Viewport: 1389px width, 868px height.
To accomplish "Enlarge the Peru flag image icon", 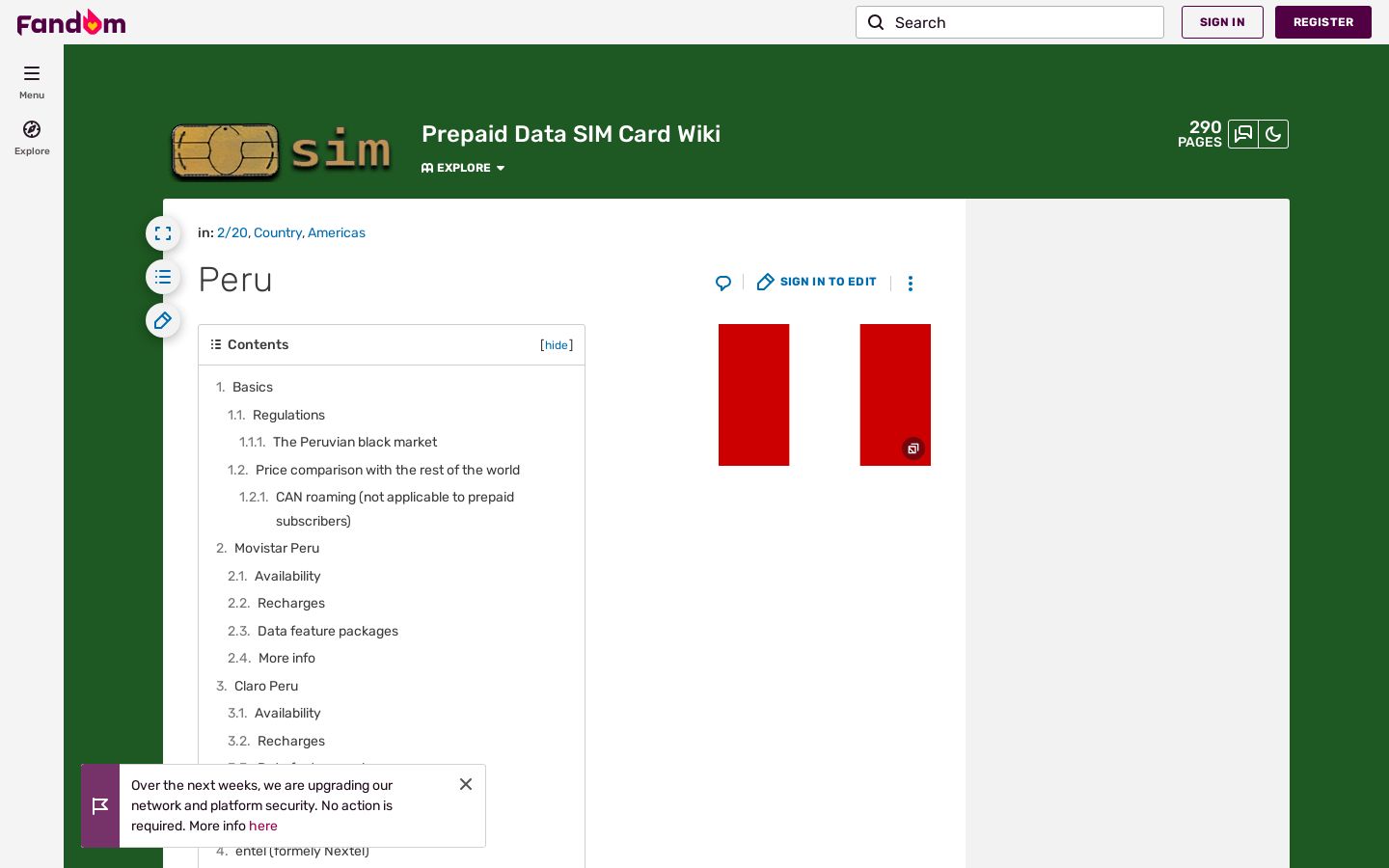I will pos(913,448).
